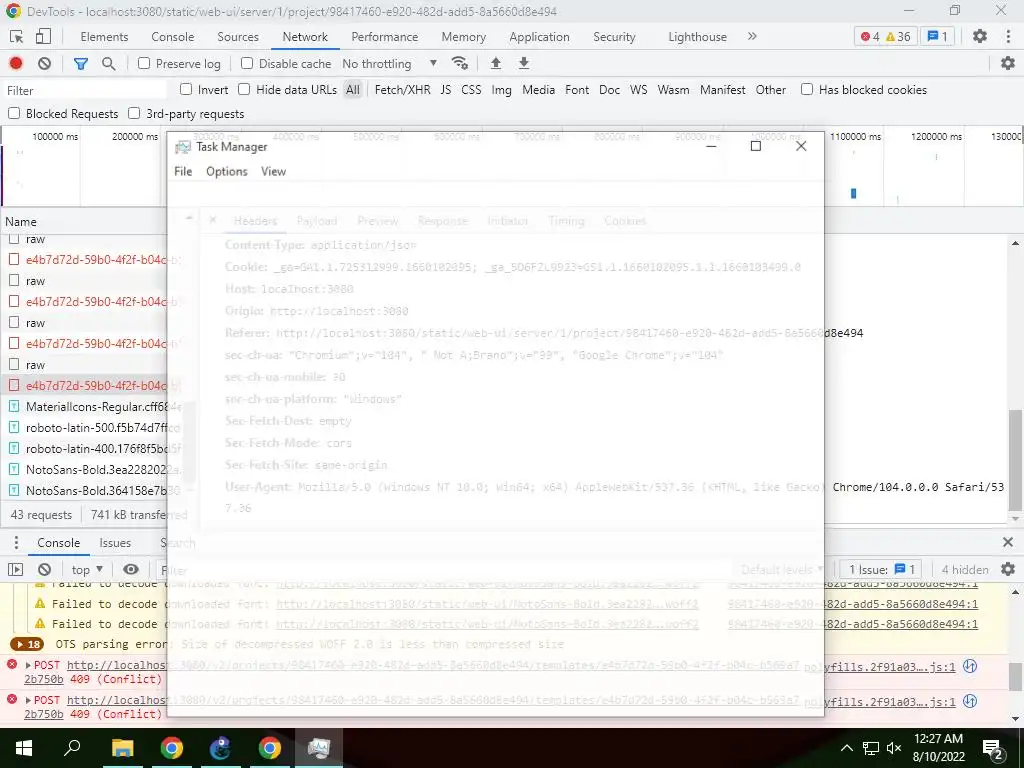Open File Explorer from taskbar

click(122, 748)
